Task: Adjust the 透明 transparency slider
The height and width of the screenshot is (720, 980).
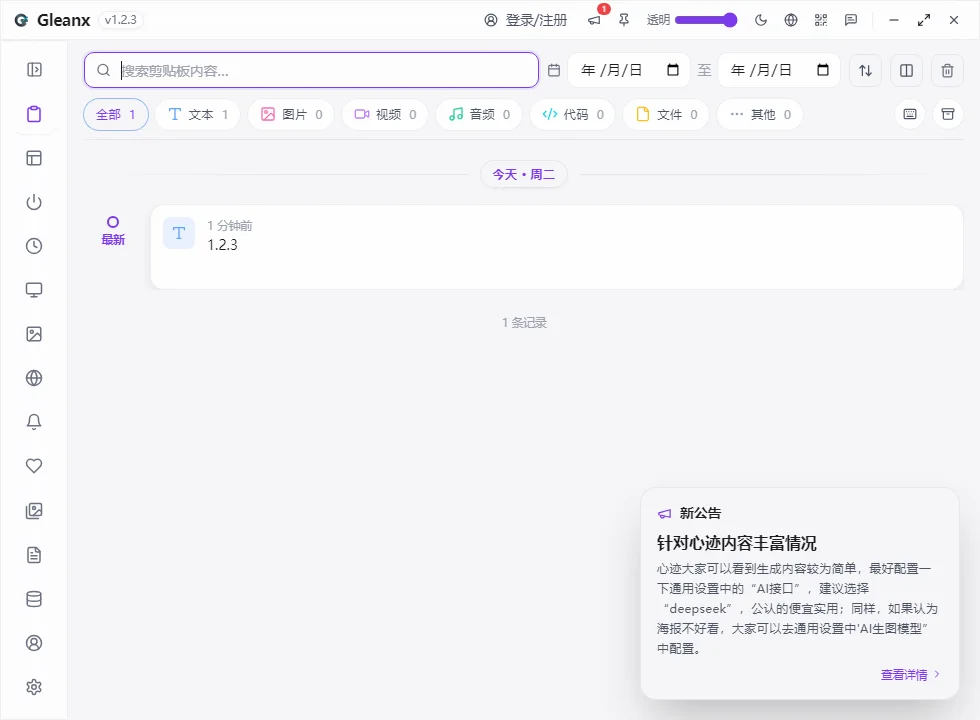Action: click(x=706, y=20)
